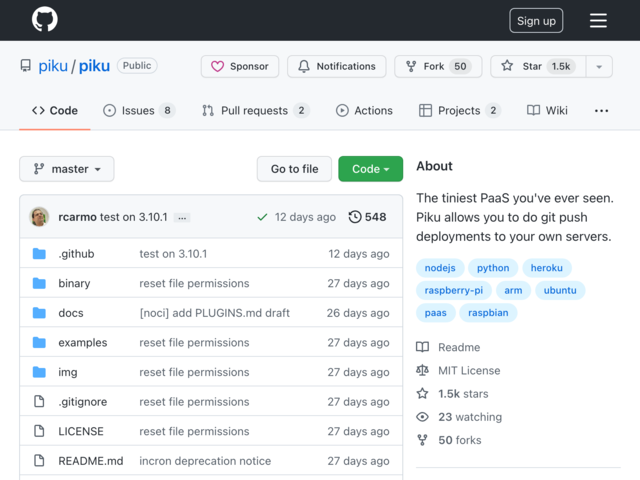Expand the Star lists dropdown arrow
The image size is (640, 480).
(599, 66)
